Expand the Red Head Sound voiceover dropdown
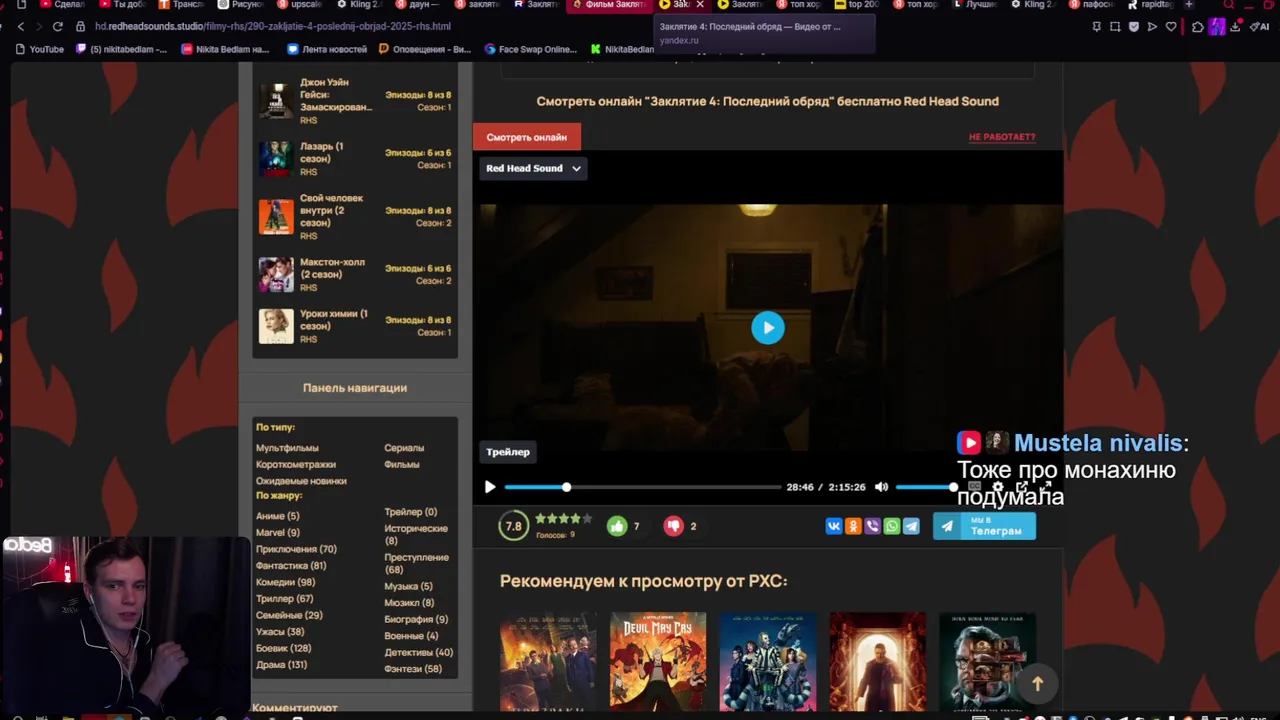This screenshot has height=720, width=1280. pyautogui.click(x=533, y=168)
